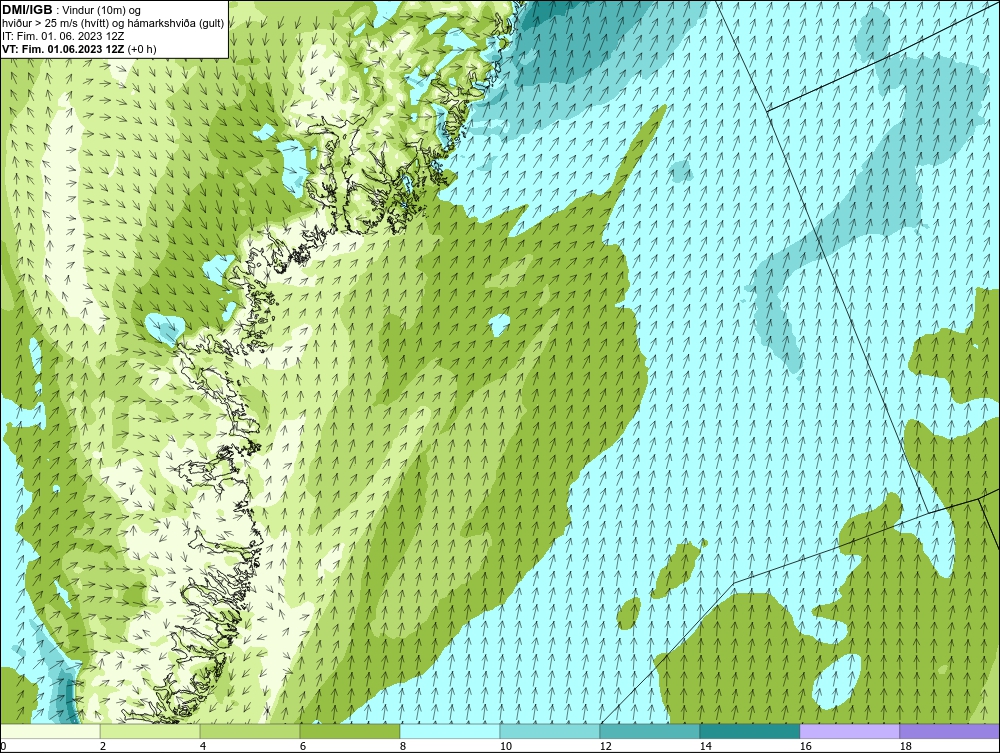Click the 4–6 m/s green legend swatch

pyautogui.click(x=250, y=731)
